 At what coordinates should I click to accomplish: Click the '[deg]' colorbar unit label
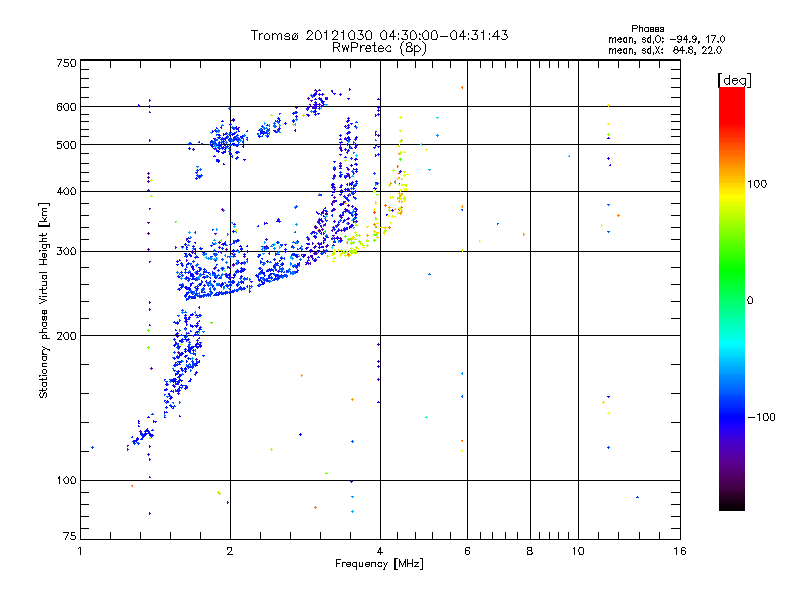click(734, 80)
